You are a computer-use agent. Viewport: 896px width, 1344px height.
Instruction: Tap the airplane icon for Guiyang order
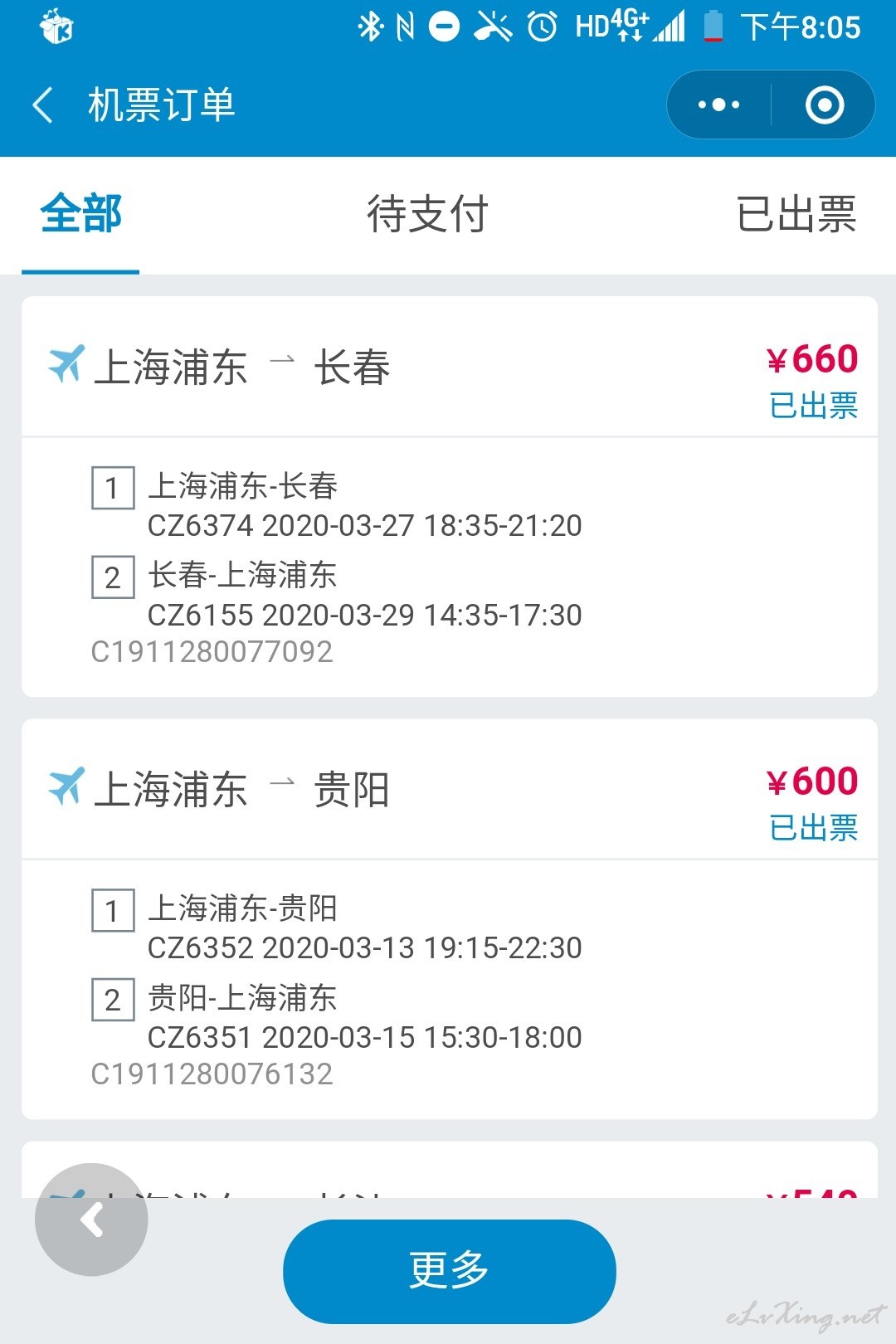(x=66, y=786)
